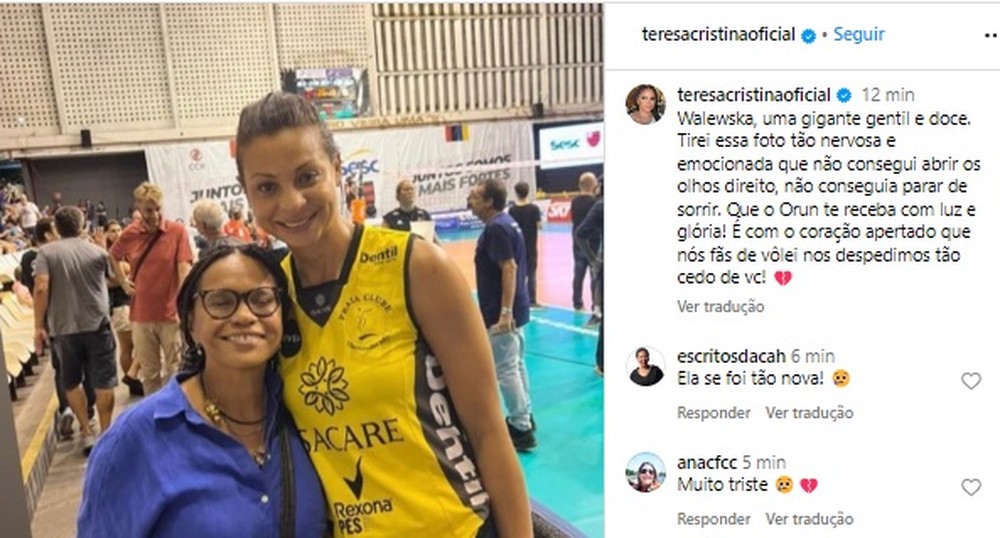Viewport: 1000px width, 538px height.
Task: Open teresacristinaoficial header username link
Action: coord(718,34)
